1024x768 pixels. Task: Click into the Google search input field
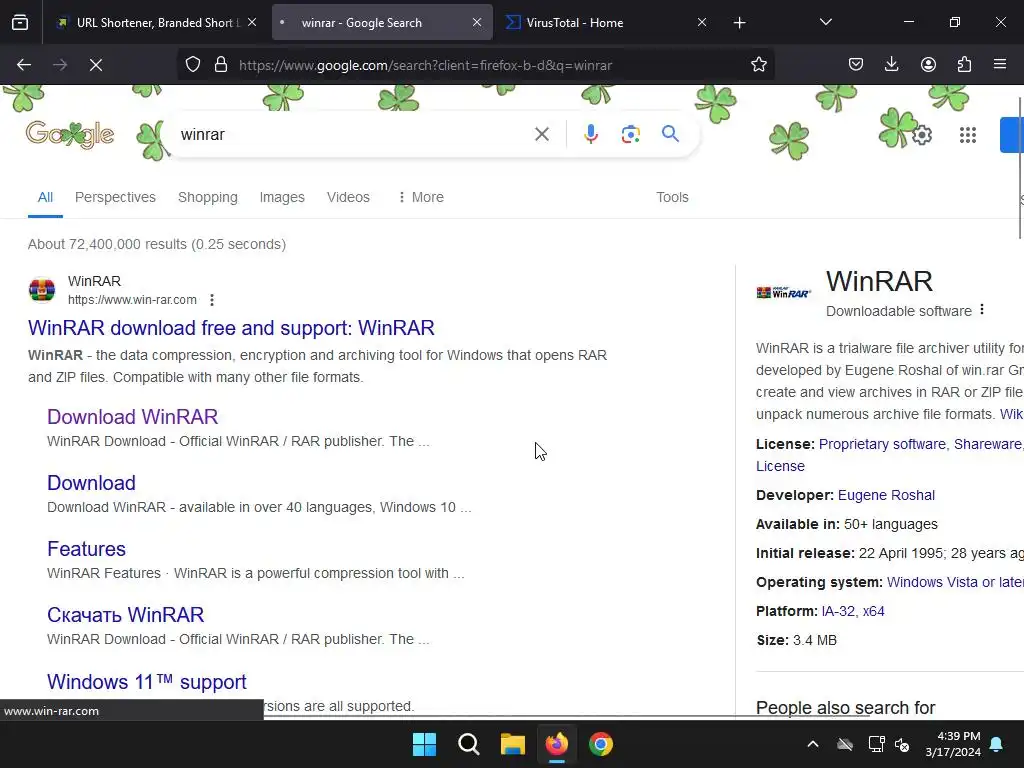coord(353,135)
